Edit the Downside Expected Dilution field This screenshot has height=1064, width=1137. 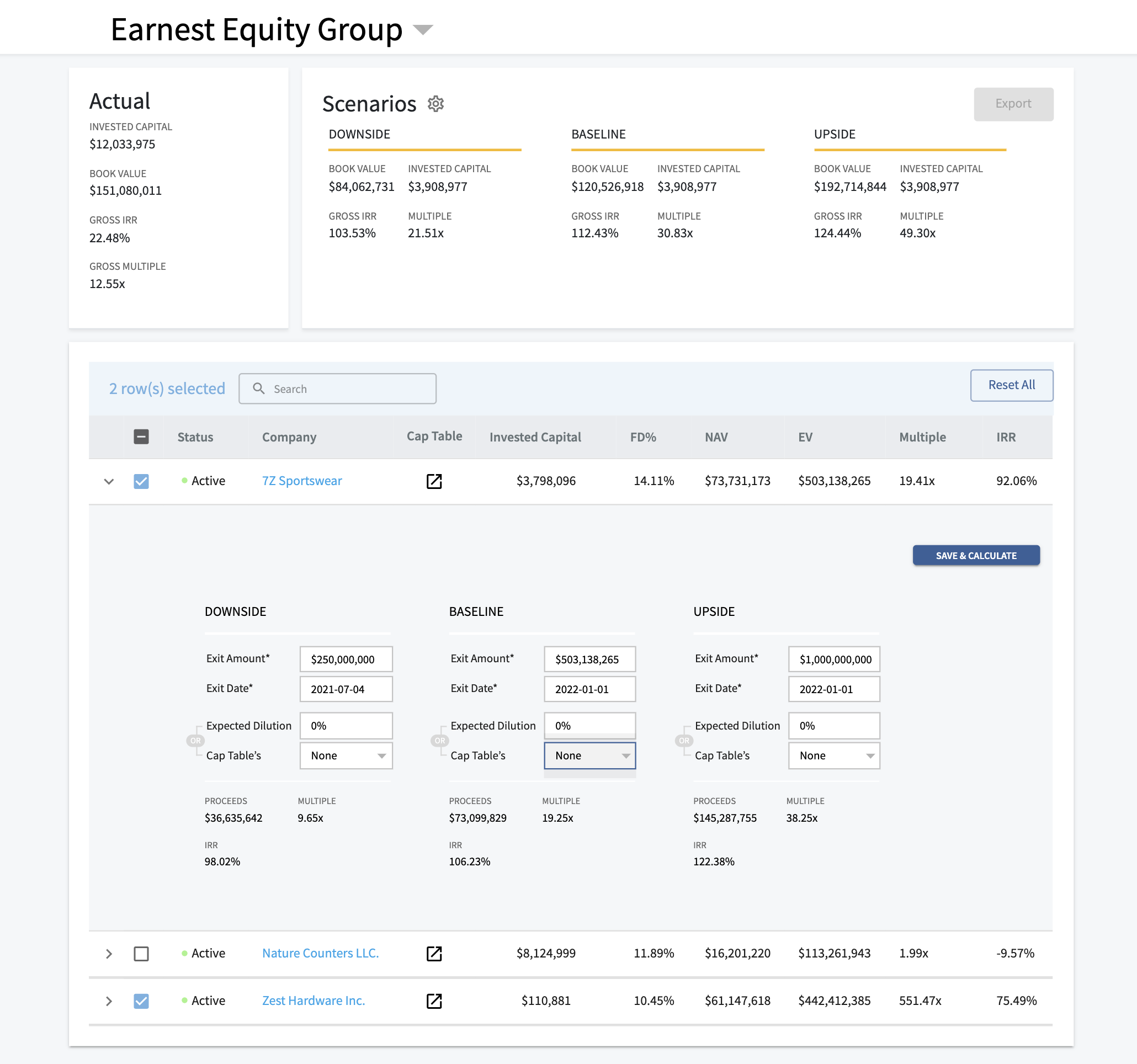[x=346, y=726]
